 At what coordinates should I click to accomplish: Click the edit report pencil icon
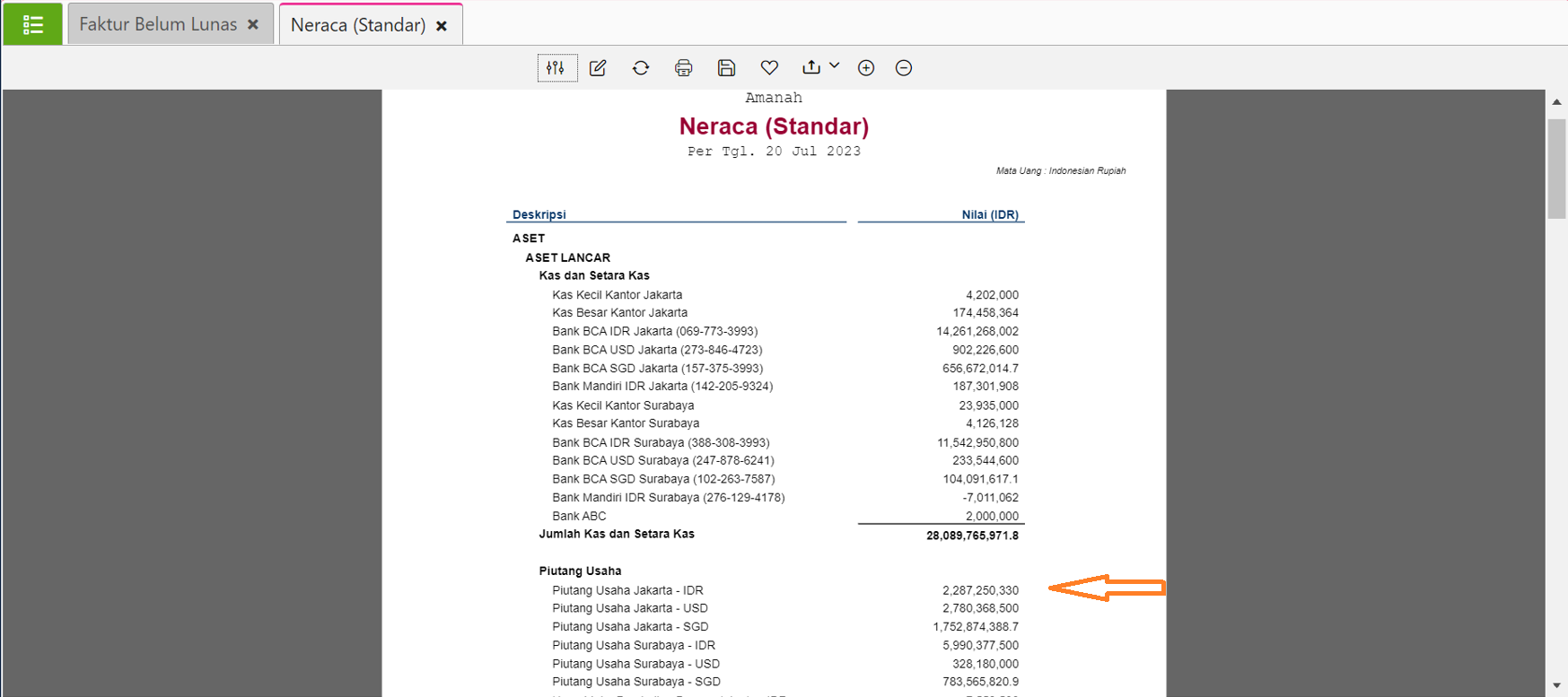click(x=598, y=68)
